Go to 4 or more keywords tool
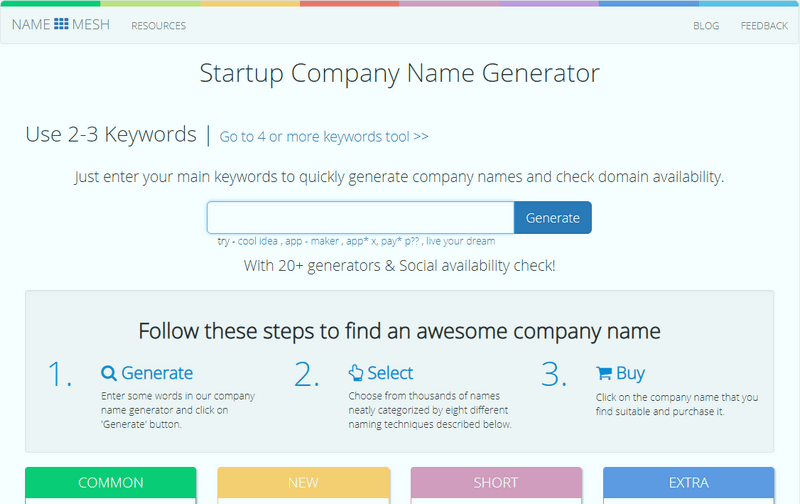 click(324, 137)
